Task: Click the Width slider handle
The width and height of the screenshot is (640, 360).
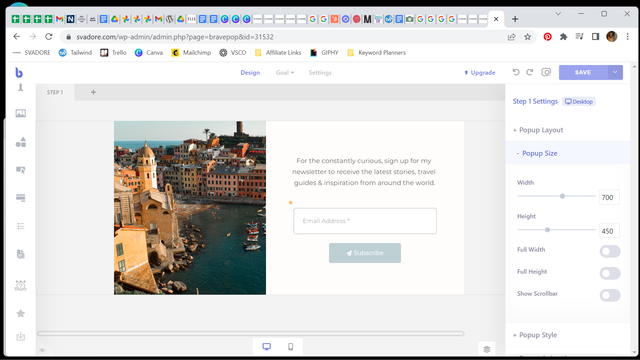Action: (562, 196)
